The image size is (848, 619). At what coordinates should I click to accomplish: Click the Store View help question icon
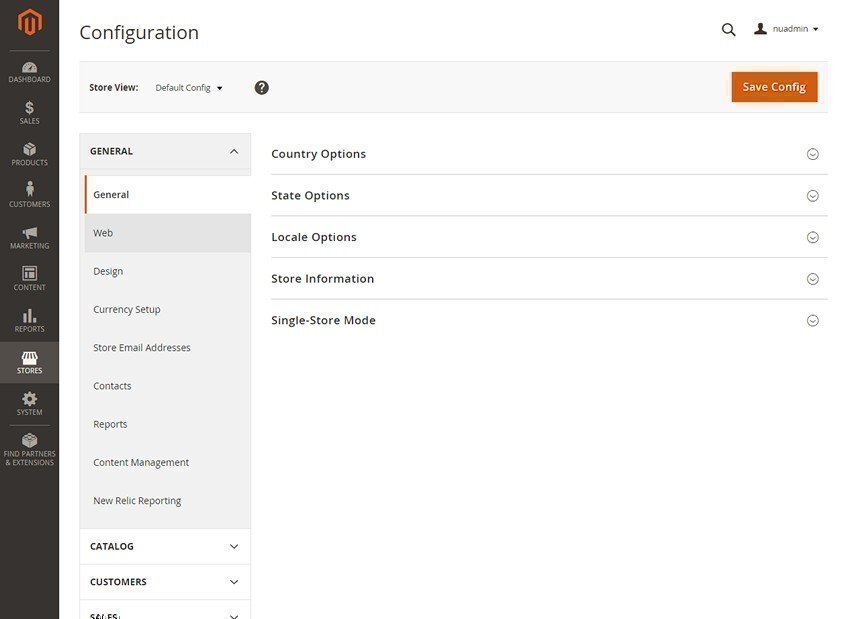(x=262, y=88)
